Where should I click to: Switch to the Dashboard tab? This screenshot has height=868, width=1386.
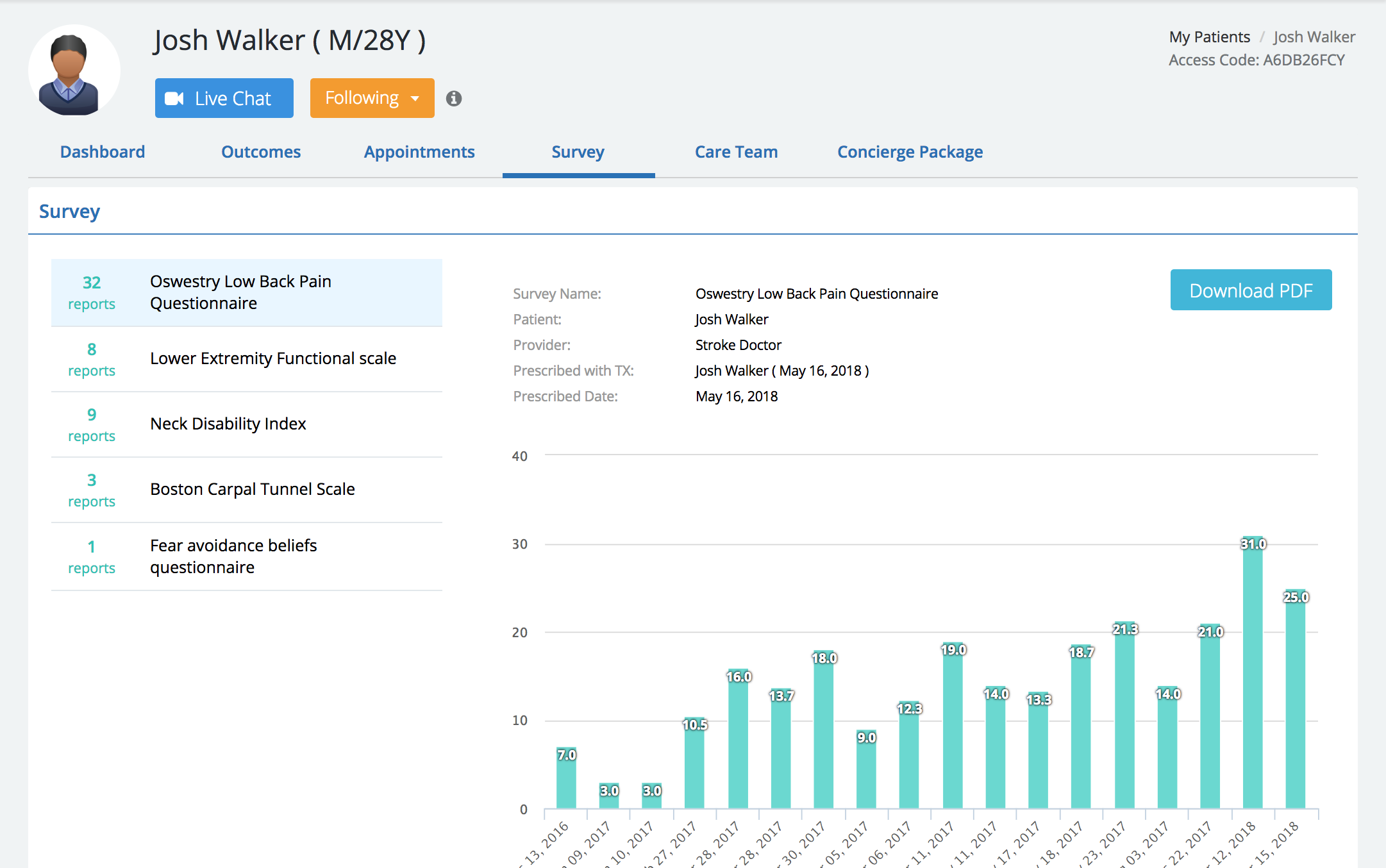(103, 152)
